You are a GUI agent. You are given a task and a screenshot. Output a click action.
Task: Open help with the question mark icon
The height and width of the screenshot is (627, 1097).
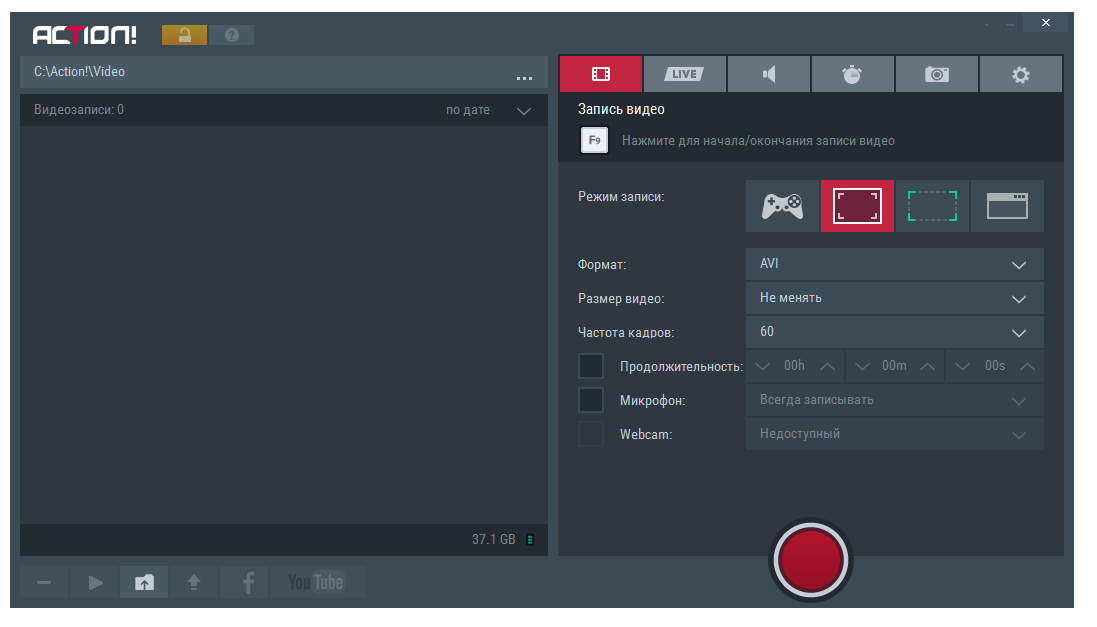tap(231, 36)
